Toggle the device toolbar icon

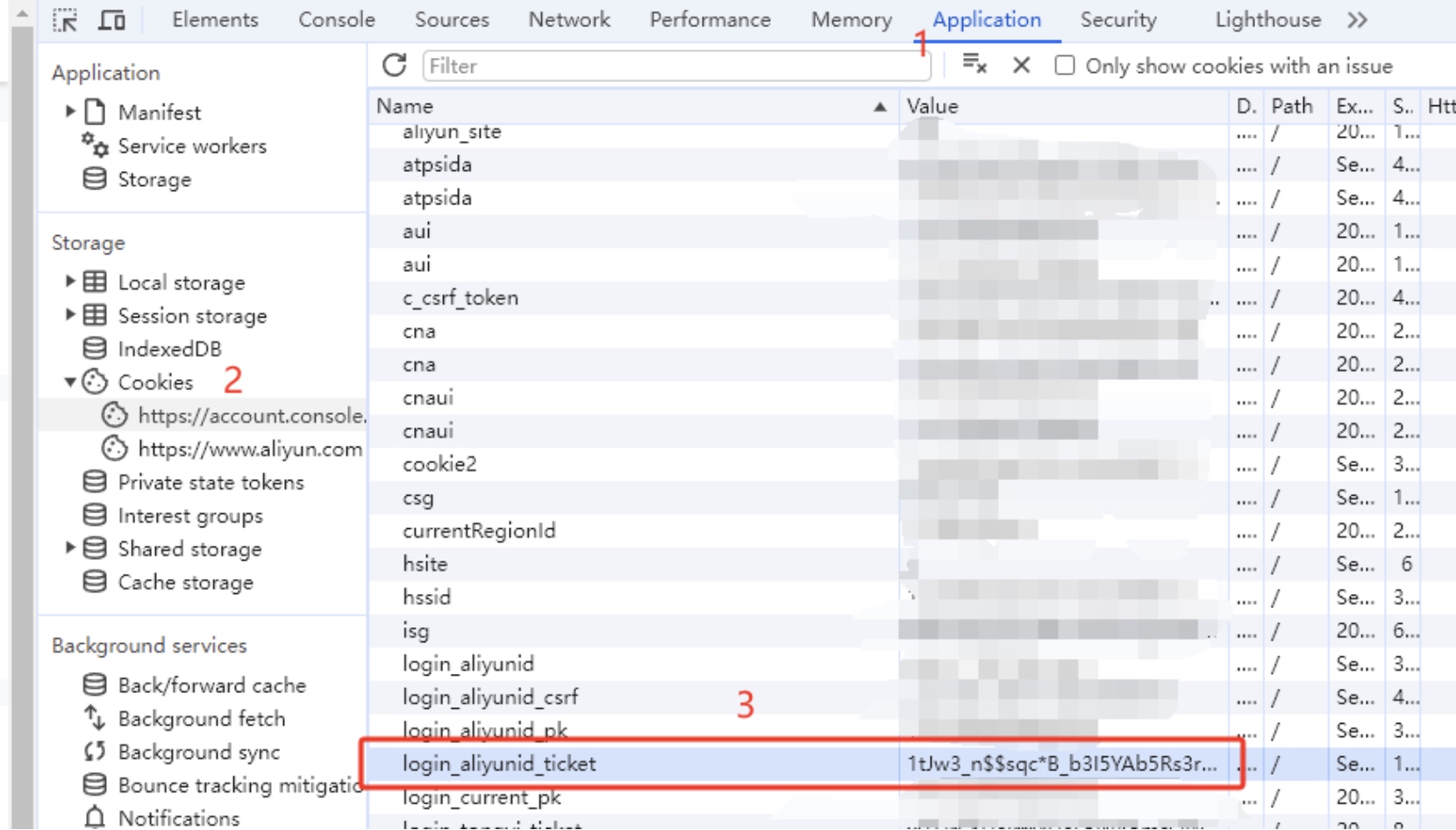pos(111,19)
